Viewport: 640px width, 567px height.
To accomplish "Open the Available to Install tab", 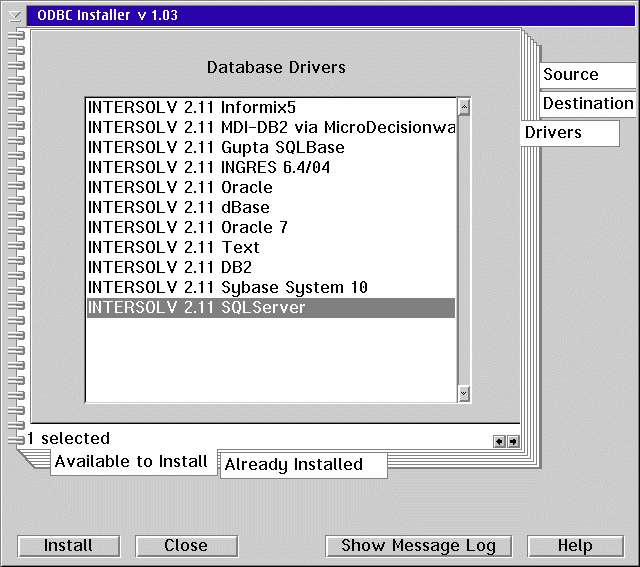I will (x=133, y=462).
